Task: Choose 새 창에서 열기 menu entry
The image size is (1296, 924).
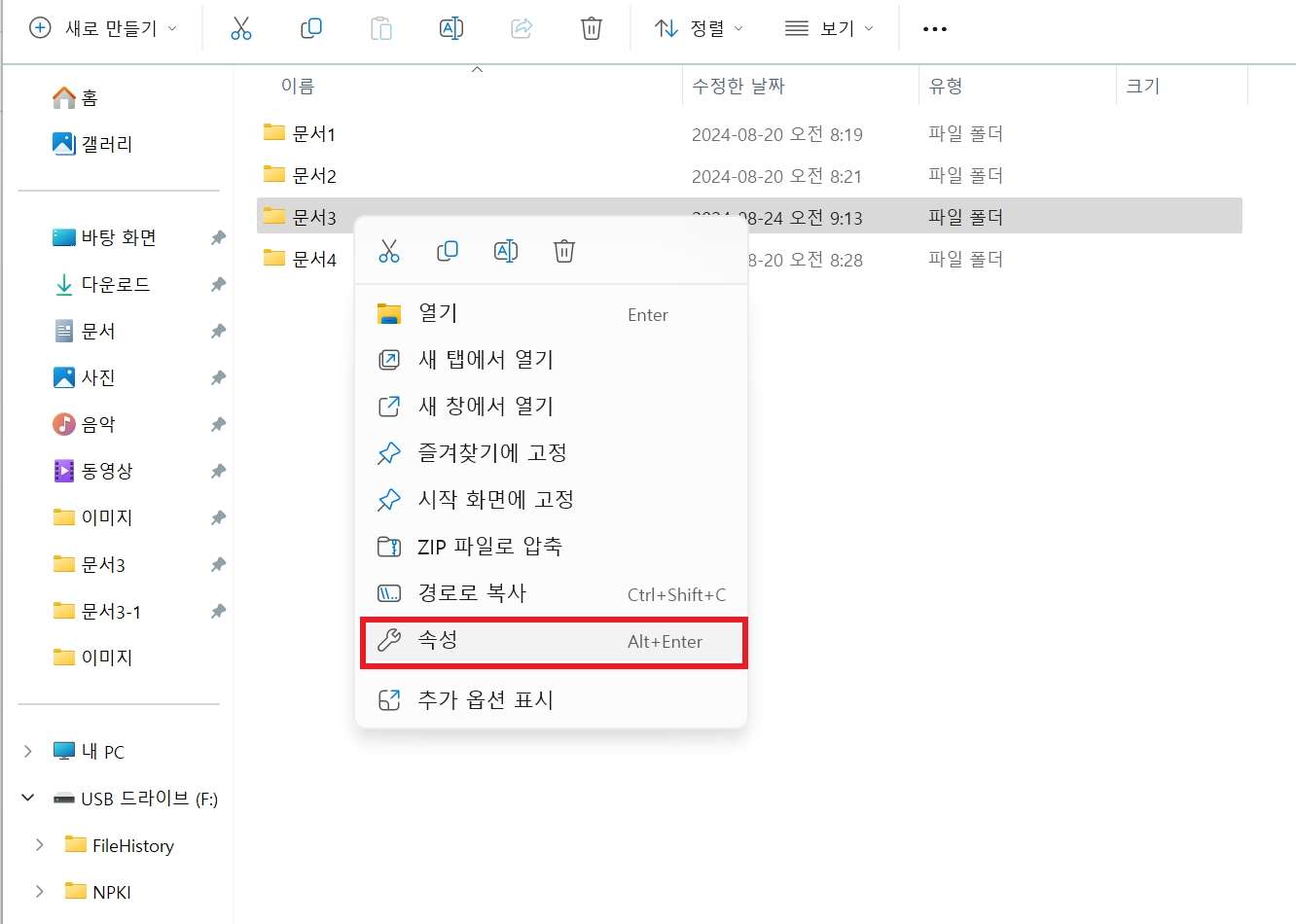Action: 551,407
